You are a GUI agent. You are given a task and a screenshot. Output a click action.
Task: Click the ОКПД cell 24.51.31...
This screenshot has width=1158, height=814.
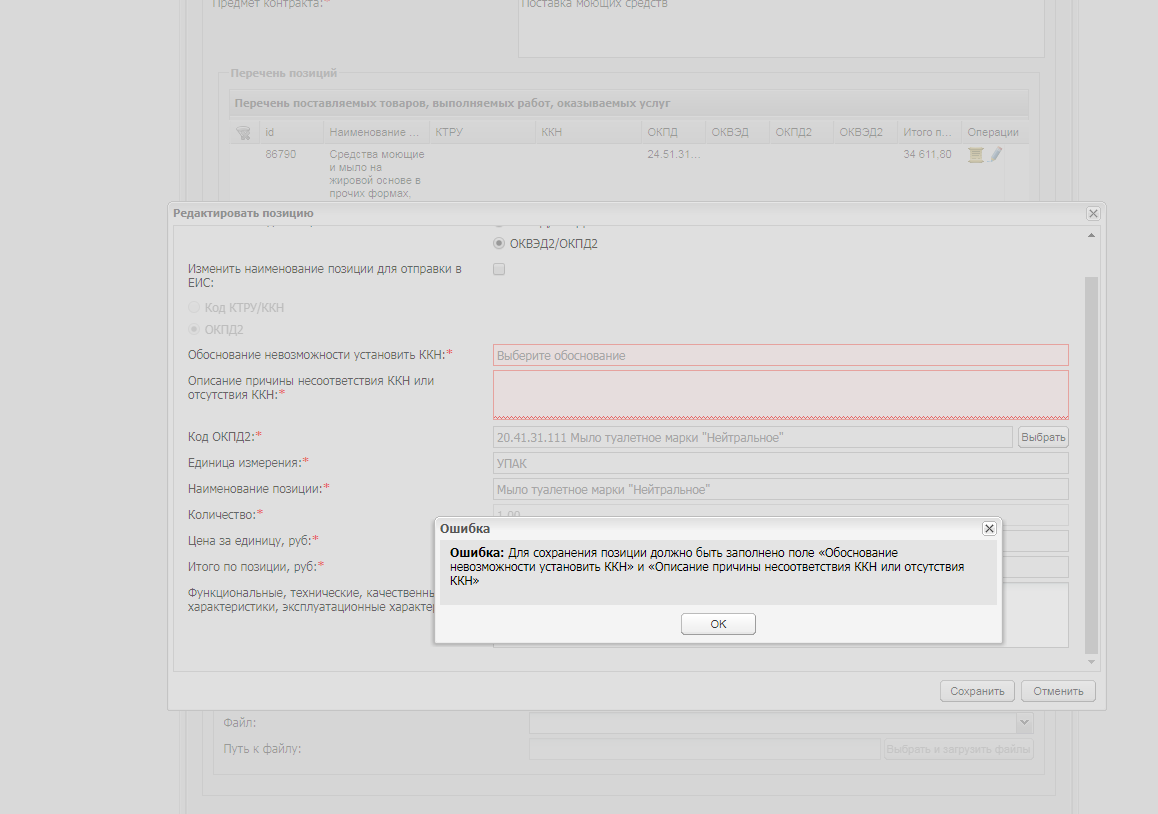click(674, 154)
